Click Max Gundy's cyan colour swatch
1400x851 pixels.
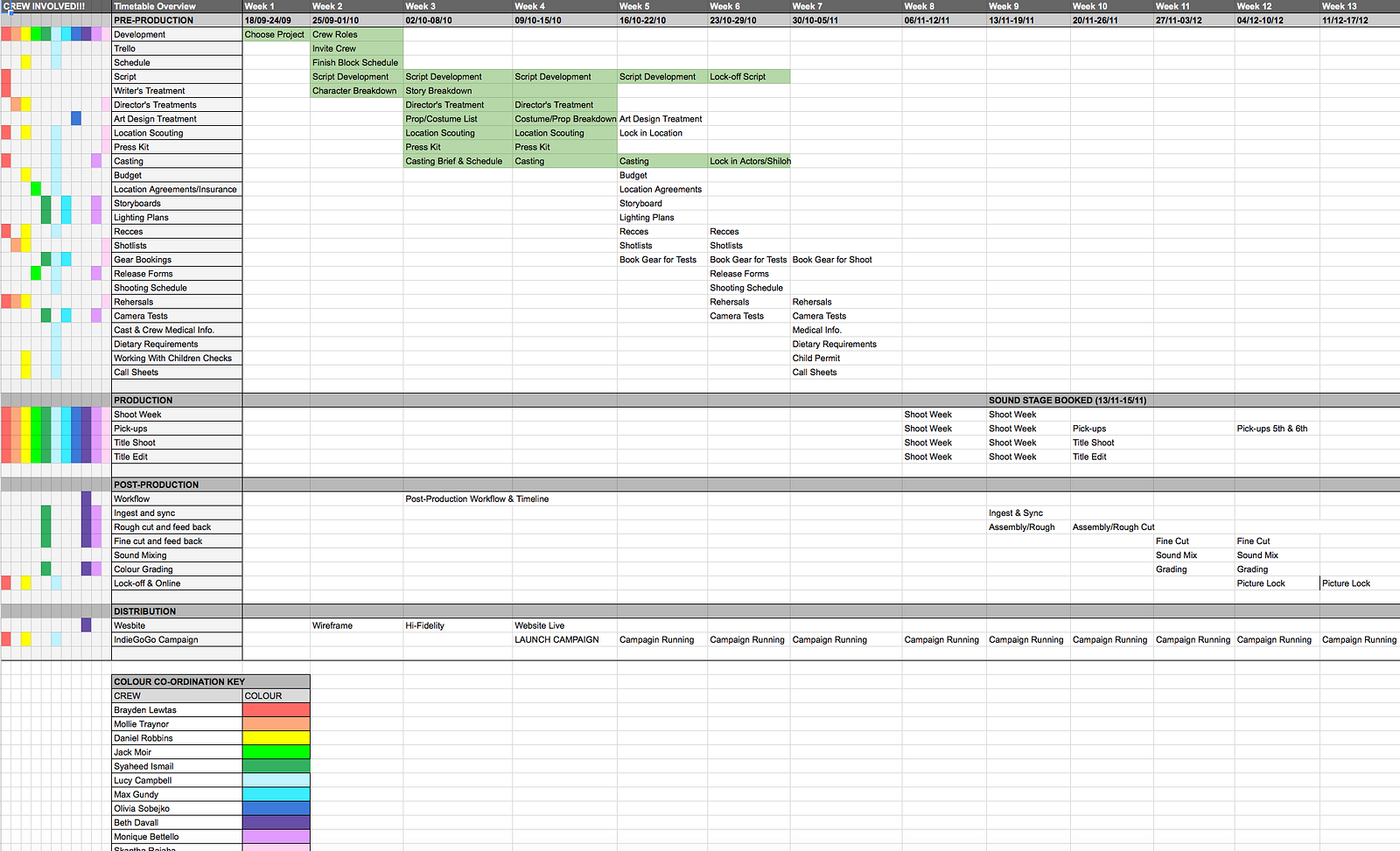click(x=276, y=794)
